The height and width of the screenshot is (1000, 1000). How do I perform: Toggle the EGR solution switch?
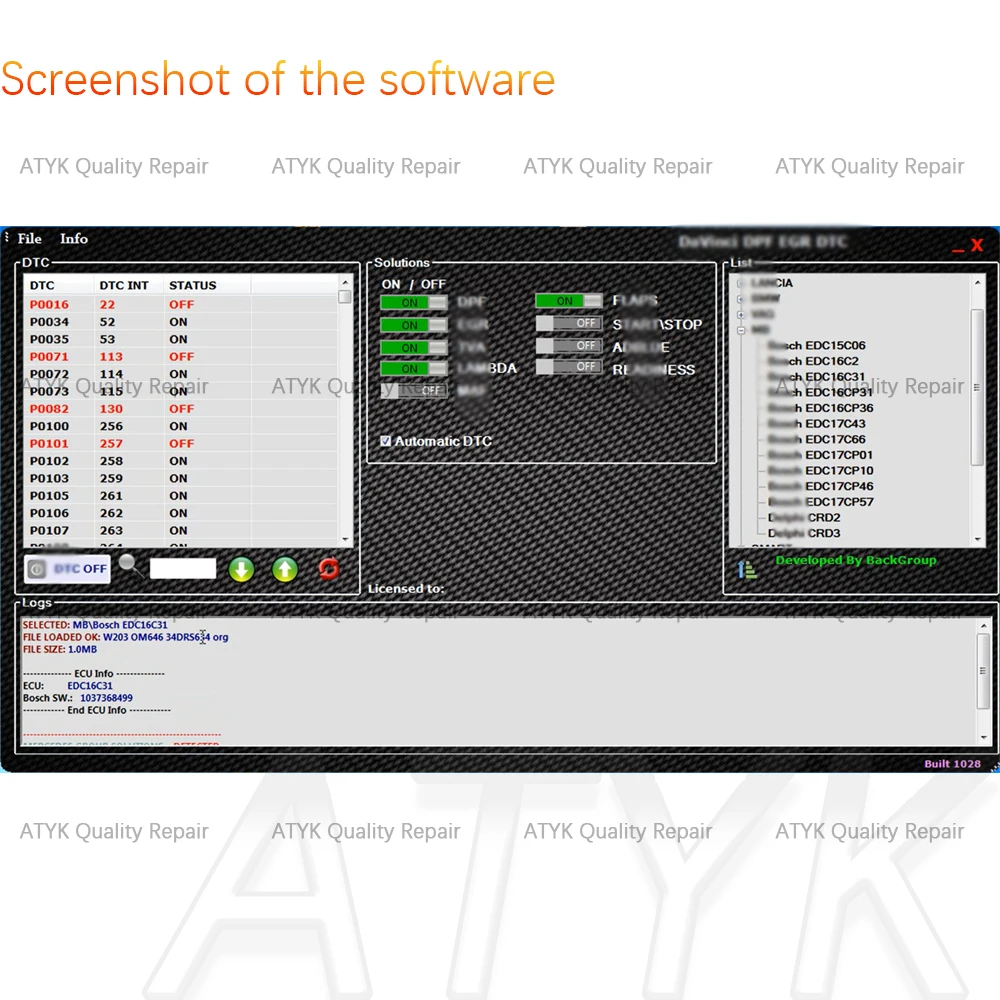point(414,325)
